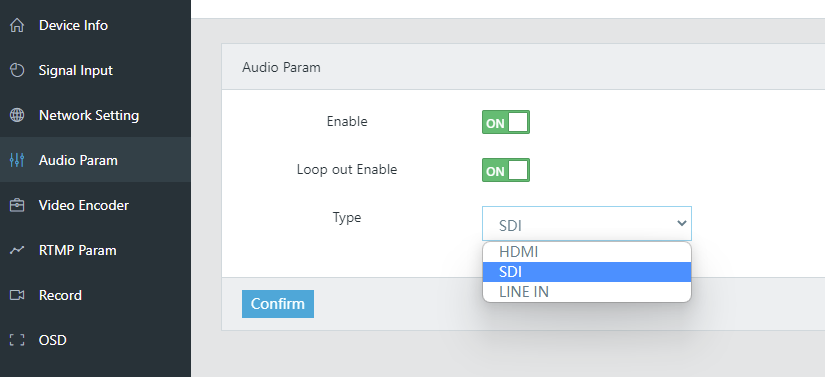
Task: Click the pie-chart icon beside Signal Input
Action: (x=17, y=70)
